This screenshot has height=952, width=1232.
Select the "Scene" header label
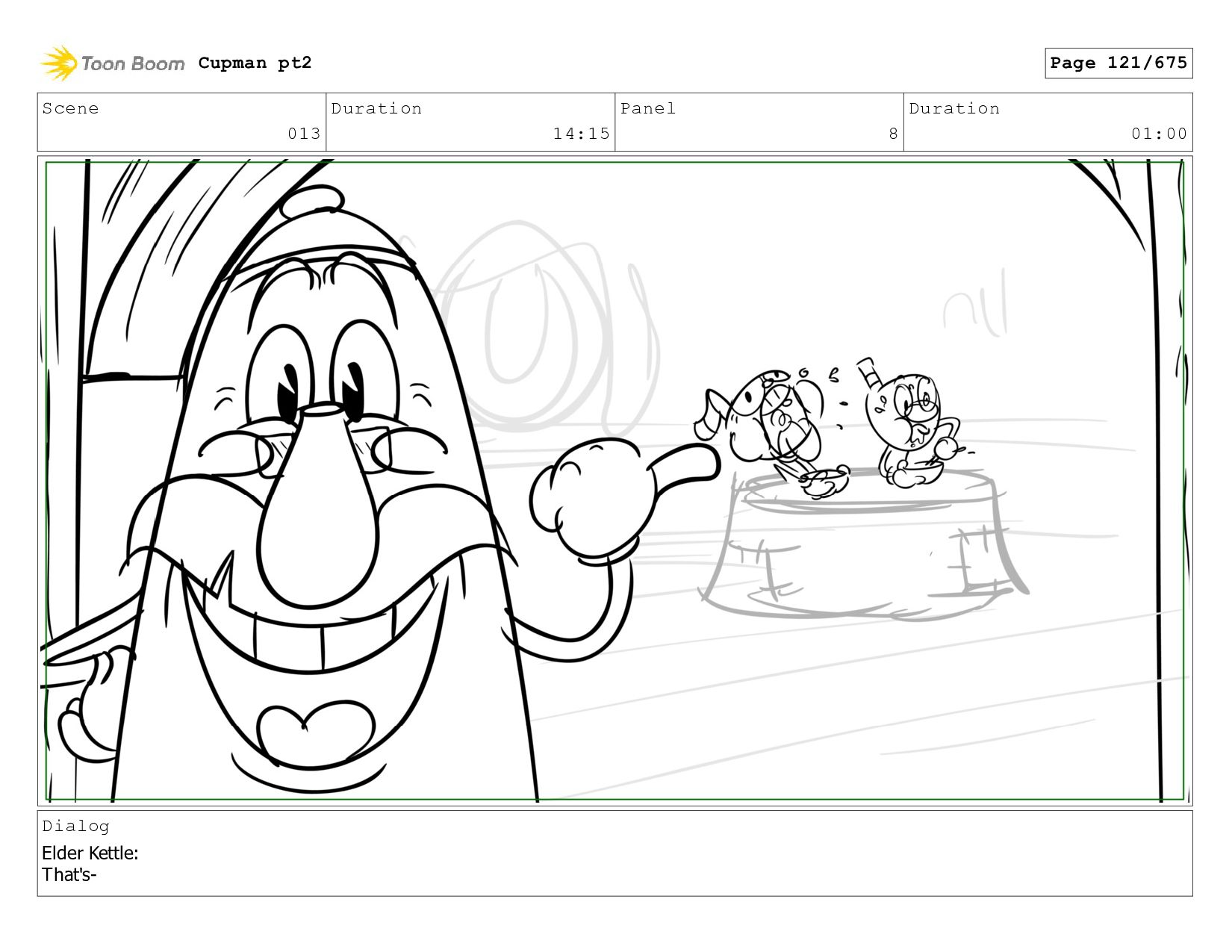[x=70, y=109]
